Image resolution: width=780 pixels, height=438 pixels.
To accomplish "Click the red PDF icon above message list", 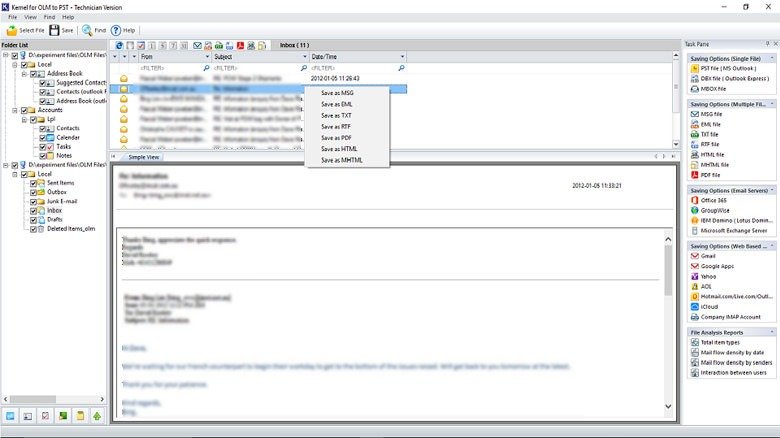I will (x=240, y=45).
